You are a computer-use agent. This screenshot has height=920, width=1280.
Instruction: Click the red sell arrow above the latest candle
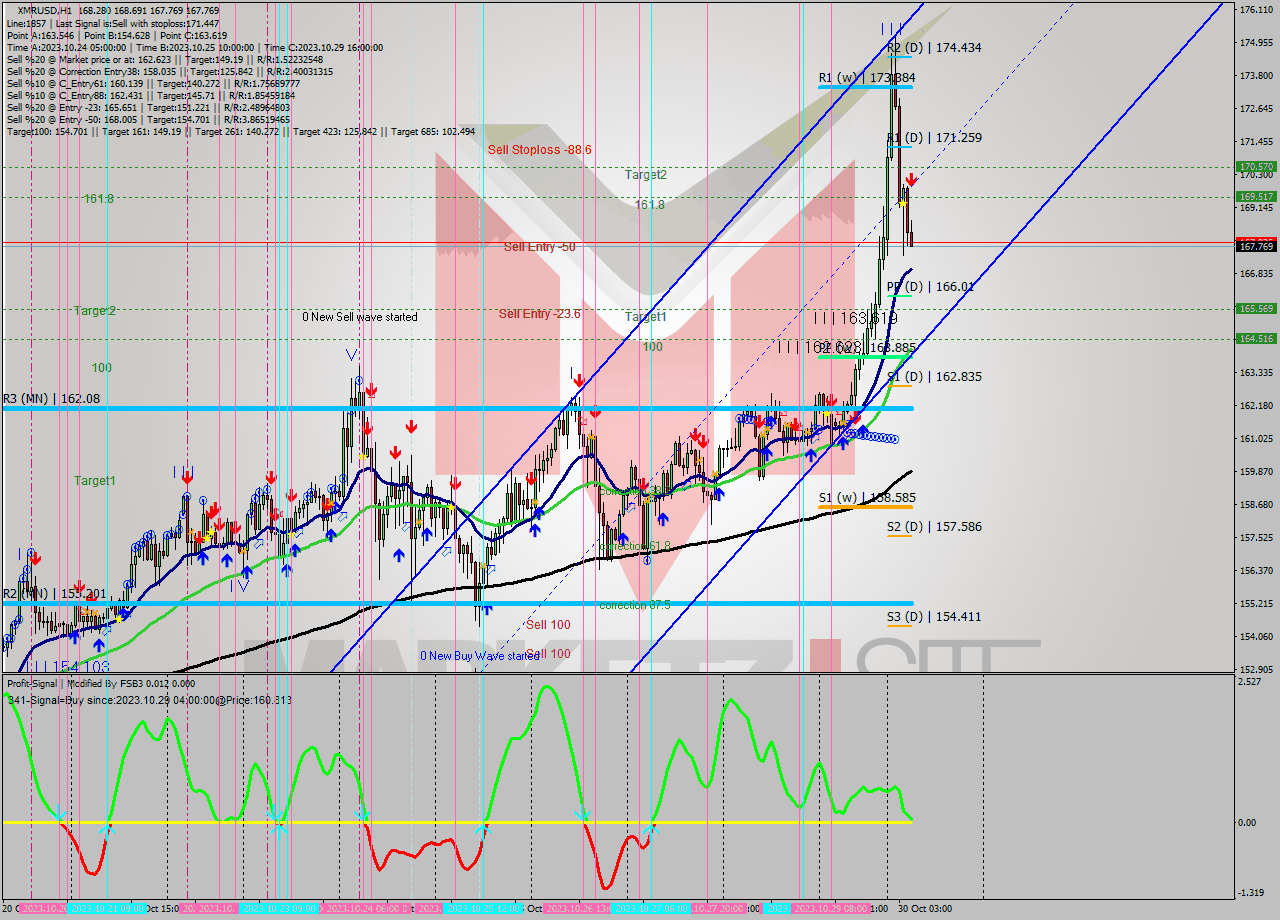pos(911,180)
